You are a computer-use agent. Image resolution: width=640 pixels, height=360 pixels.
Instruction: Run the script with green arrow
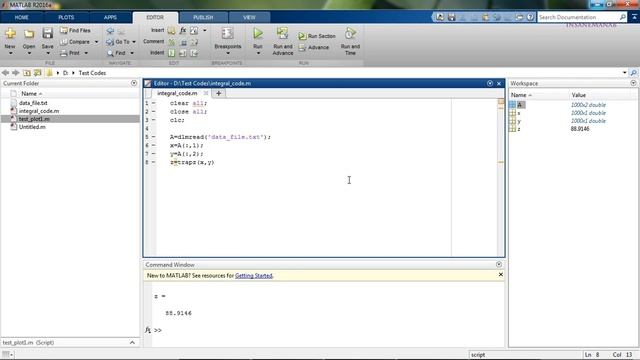(258, 33)
